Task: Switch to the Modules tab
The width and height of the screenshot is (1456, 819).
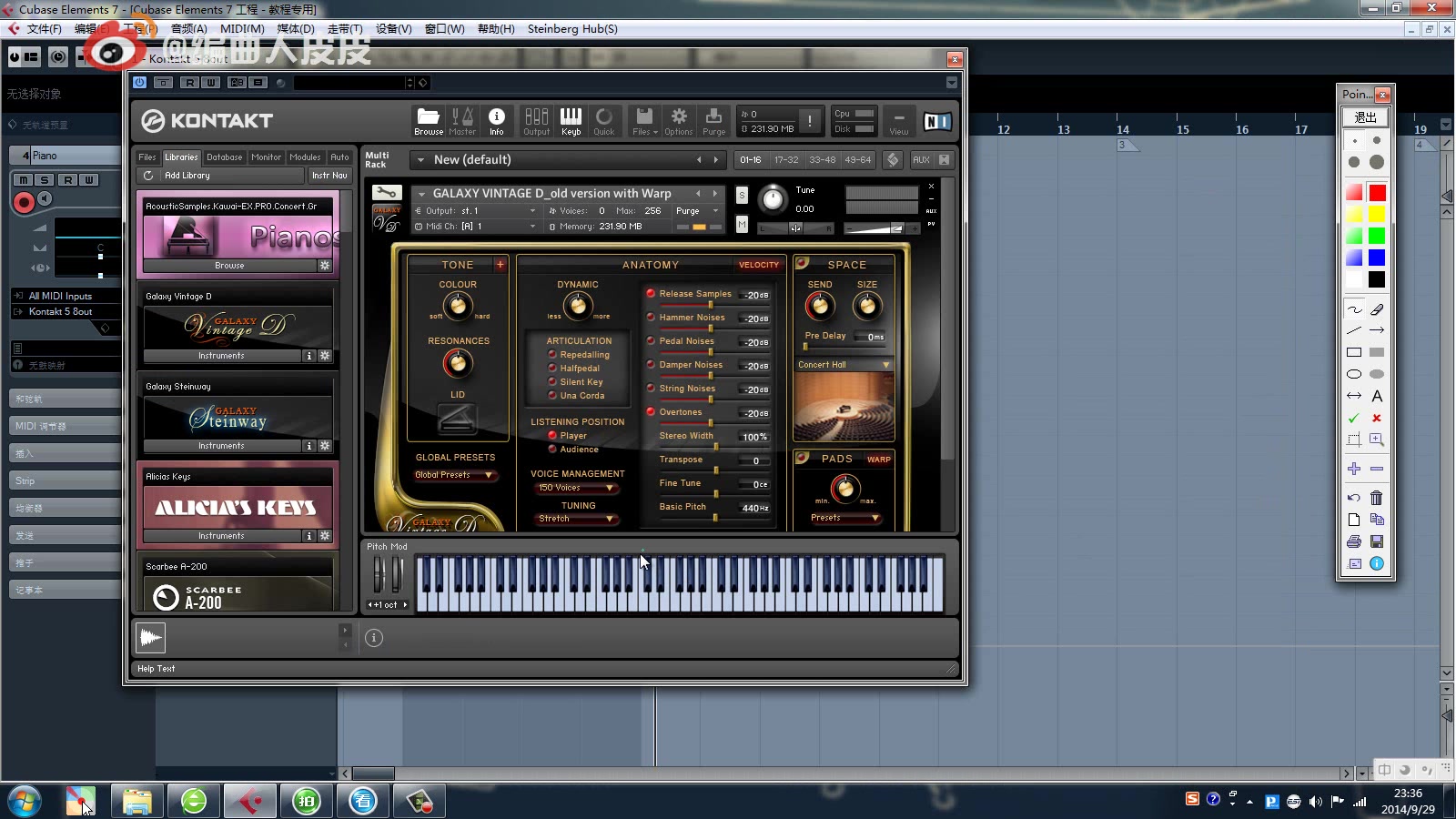Action: point(306,157)
